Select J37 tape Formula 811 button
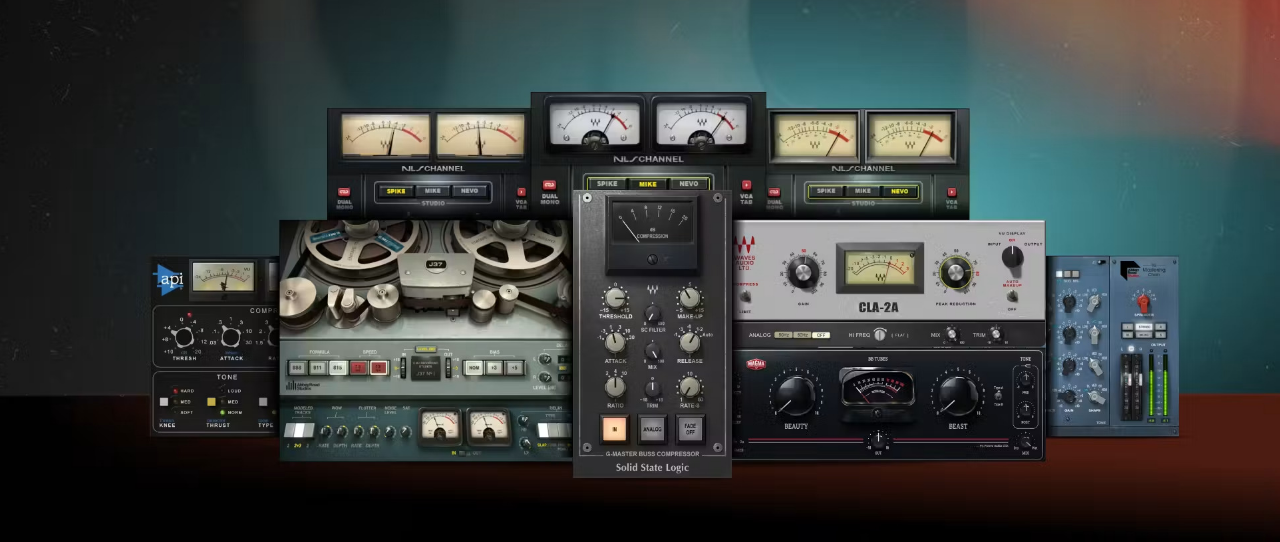Image resolution: width=1280 pixels, height=542 pixels. tap(316, 368)
